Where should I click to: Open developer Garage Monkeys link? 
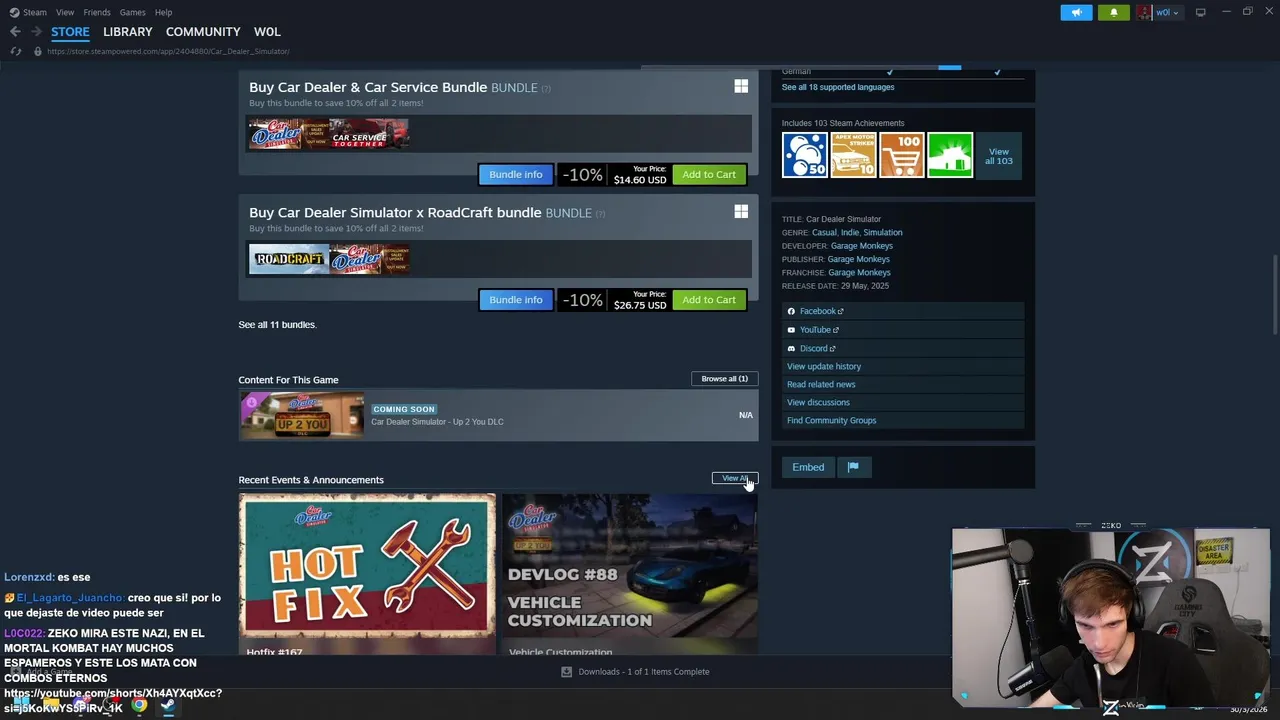[x=861, y=246]
